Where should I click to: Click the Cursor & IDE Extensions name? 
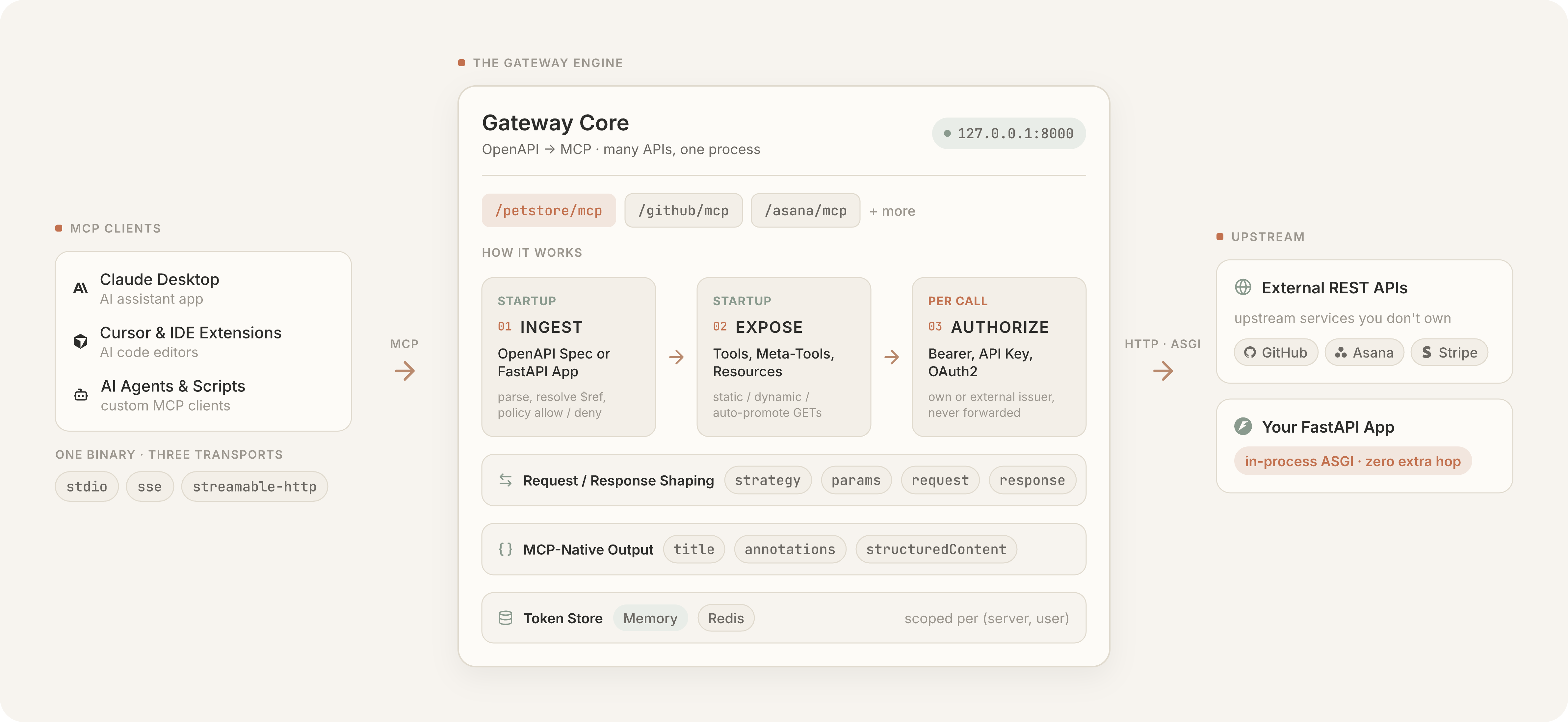point(191,333)
